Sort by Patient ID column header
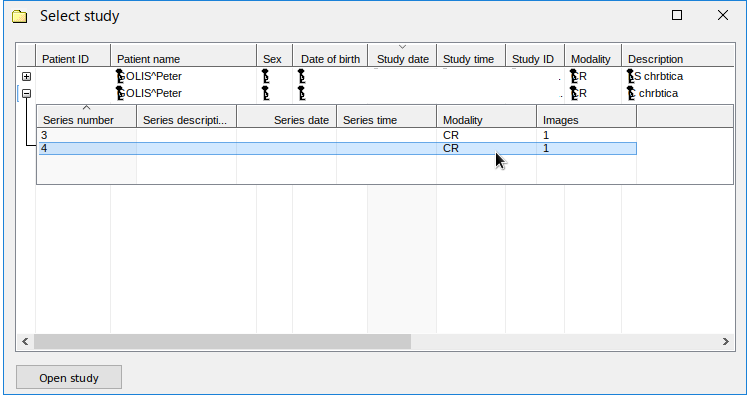Screen dimensions: 750x398 tap(73, 55)
